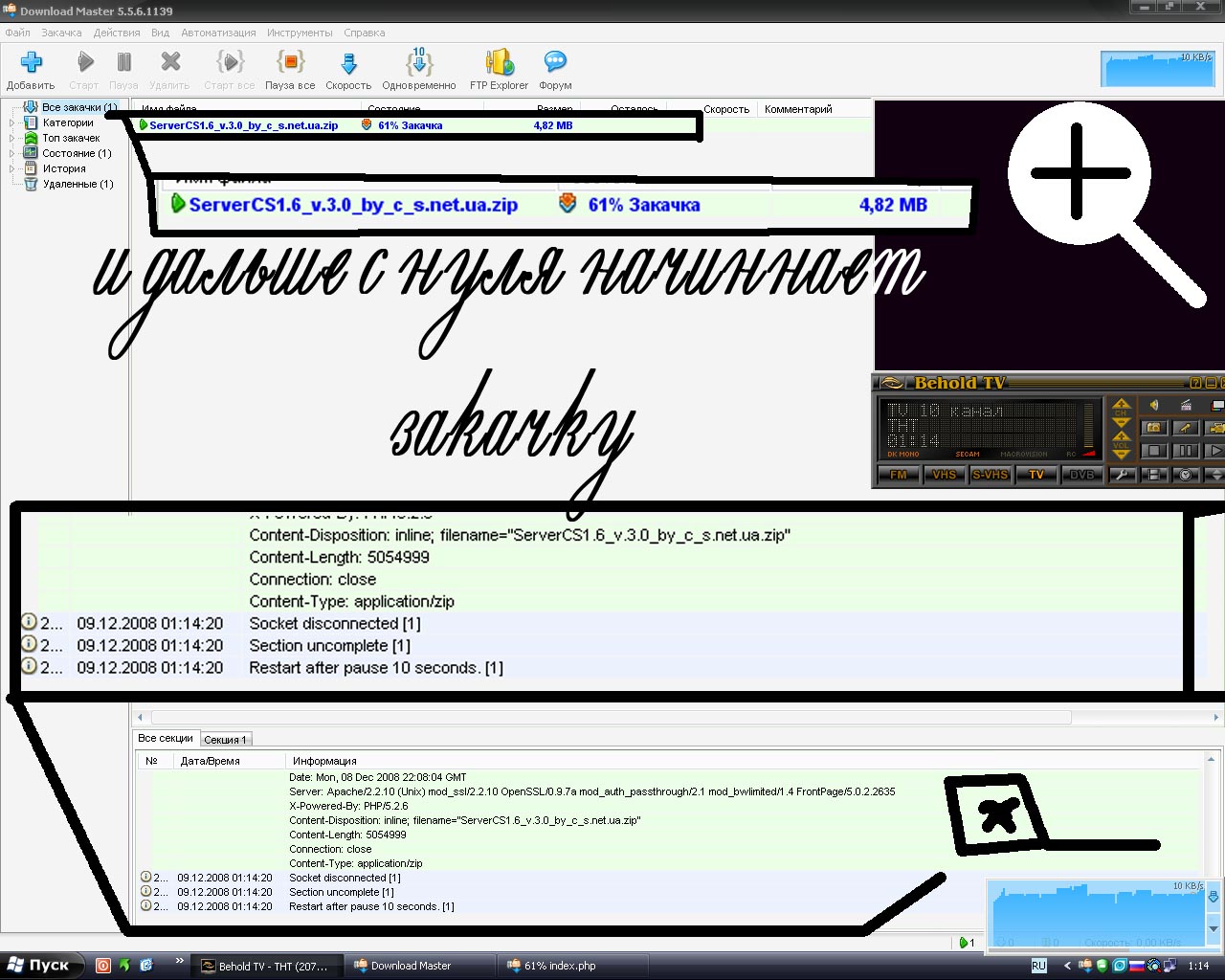Screen dimensions: 1225x980
Task: Select TV mode in Behold TV
Action: (1036, 475)
